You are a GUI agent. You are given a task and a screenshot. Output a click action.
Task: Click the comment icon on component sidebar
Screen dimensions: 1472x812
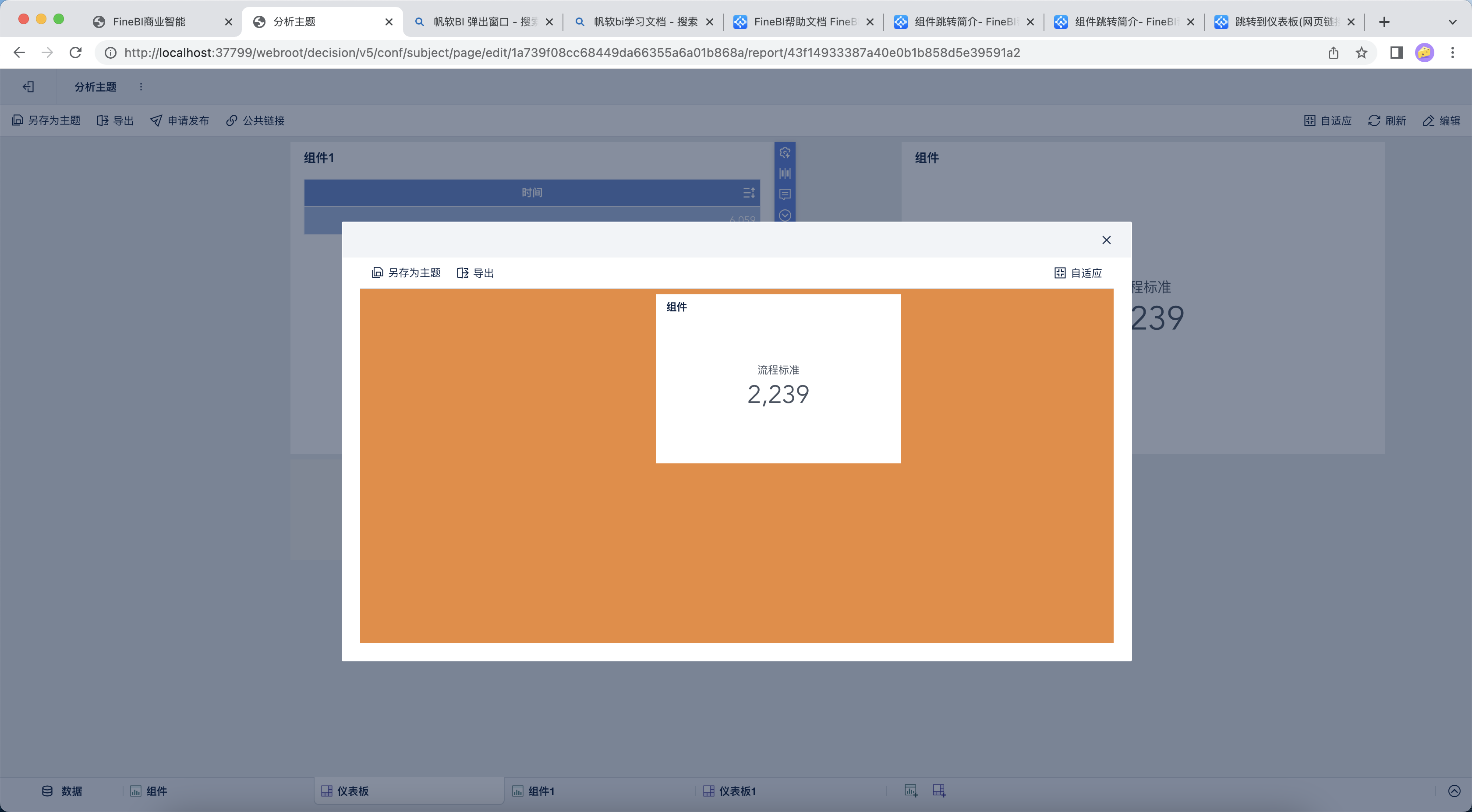click(x=785, y=194)
